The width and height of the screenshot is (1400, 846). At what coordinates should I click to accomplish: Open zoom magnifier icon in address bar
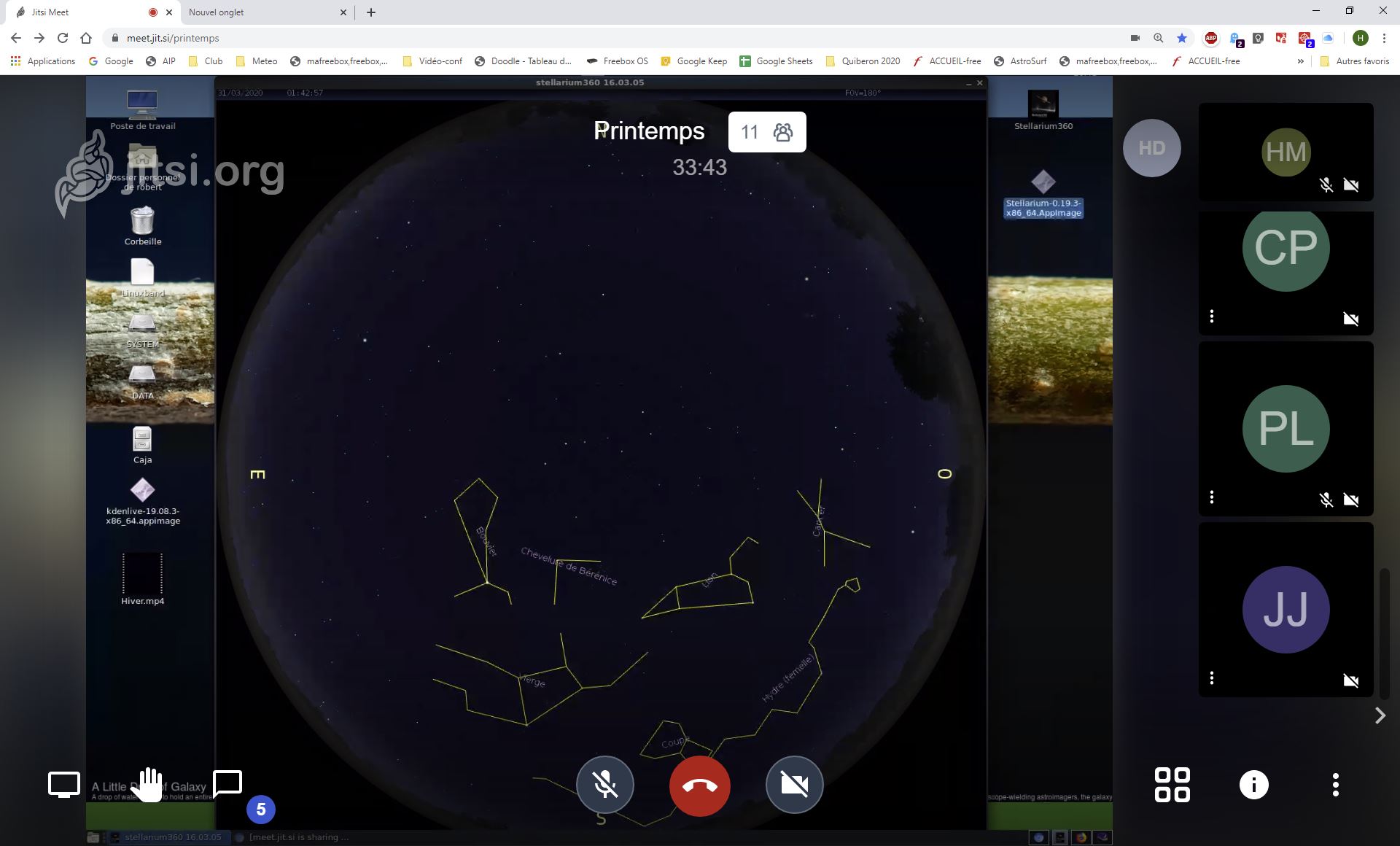pyautogui.click(x=1158, y=38)
